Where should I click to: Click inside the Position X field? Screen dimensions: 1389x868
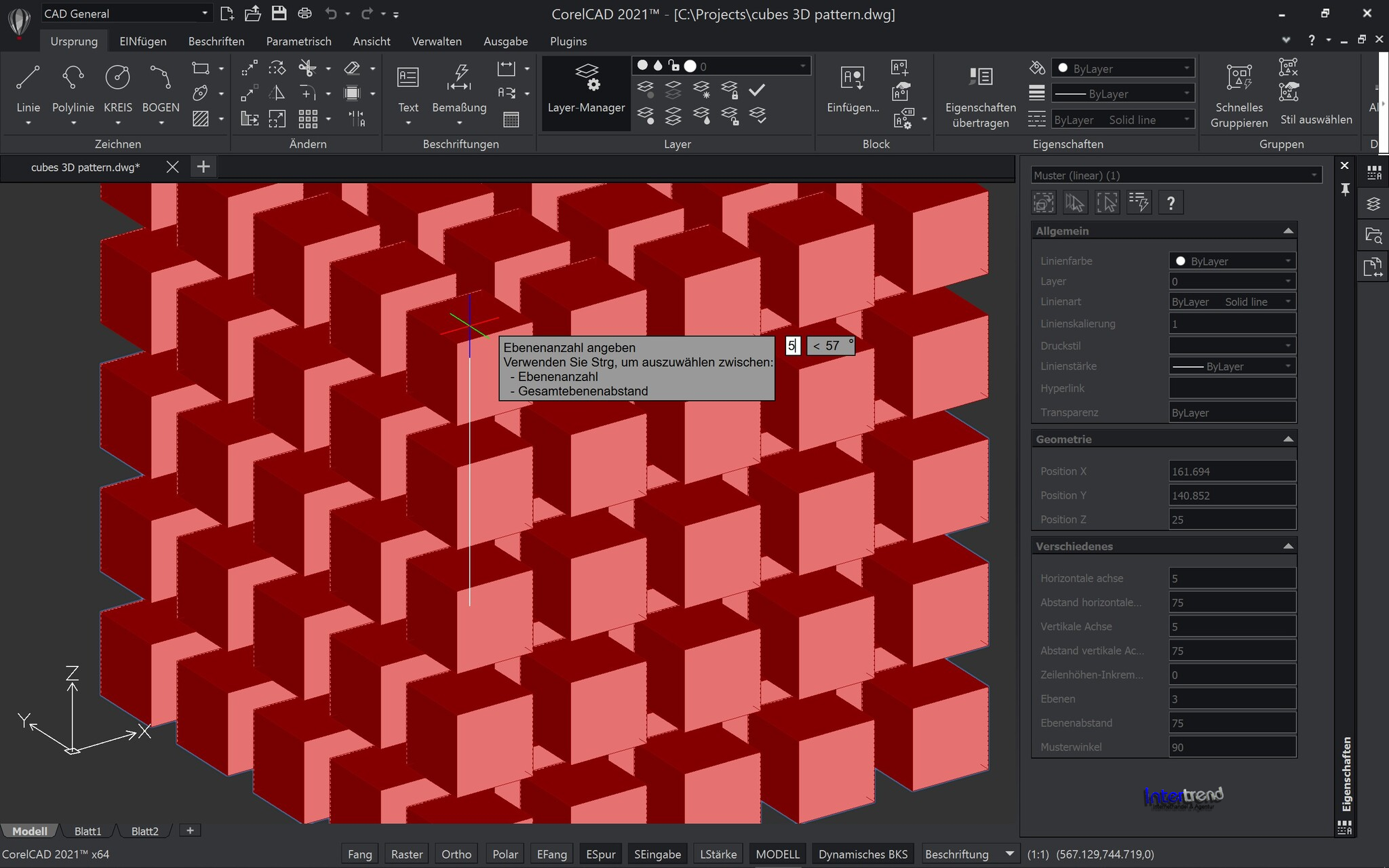coord(1232,471)
